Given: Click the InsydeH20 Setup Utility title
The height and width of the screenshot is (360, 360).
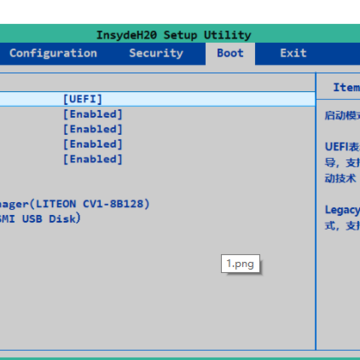Looking at the screenshot, I should coord(174,35).
